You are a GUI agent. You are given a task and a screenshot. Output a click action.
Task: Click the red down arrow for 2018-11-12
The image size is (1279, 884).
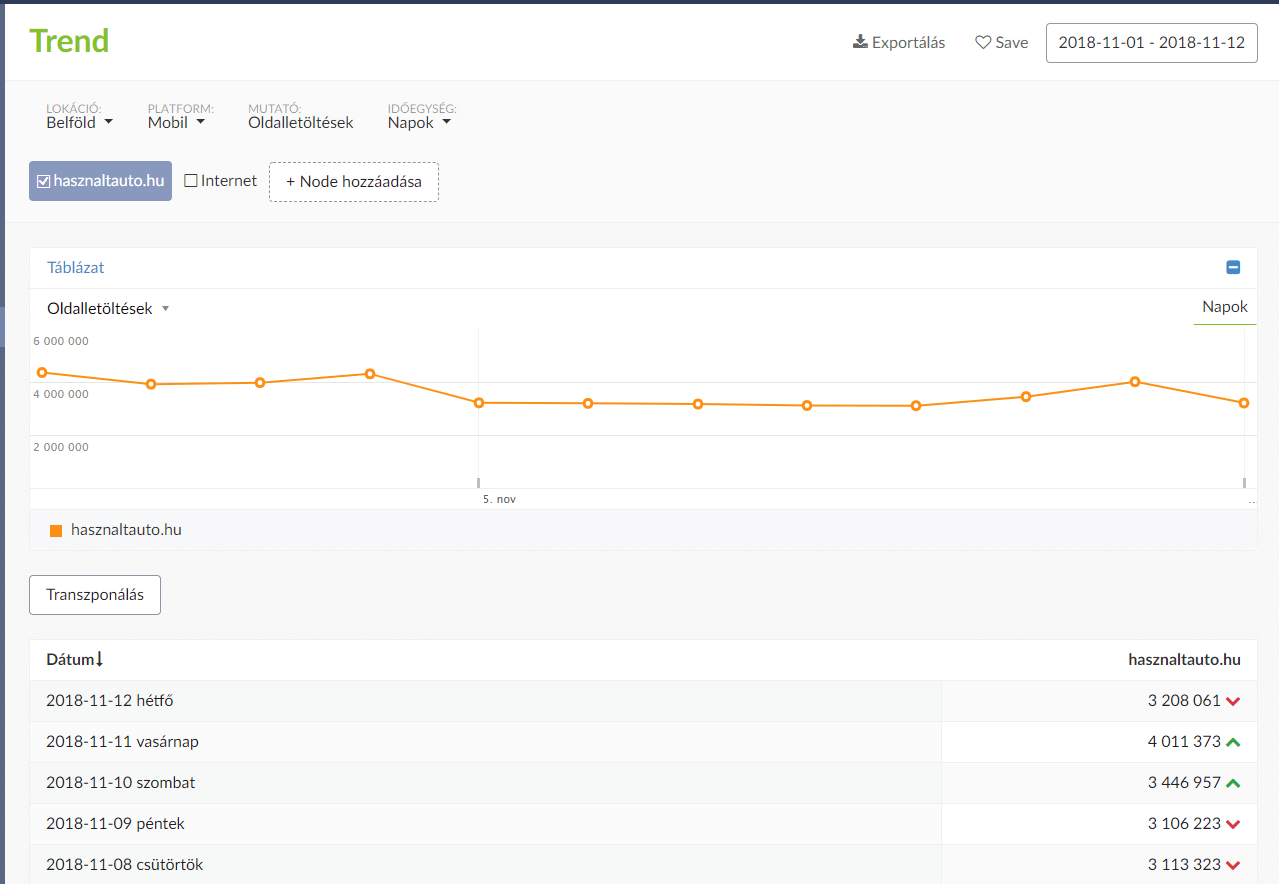[1233, 701]
